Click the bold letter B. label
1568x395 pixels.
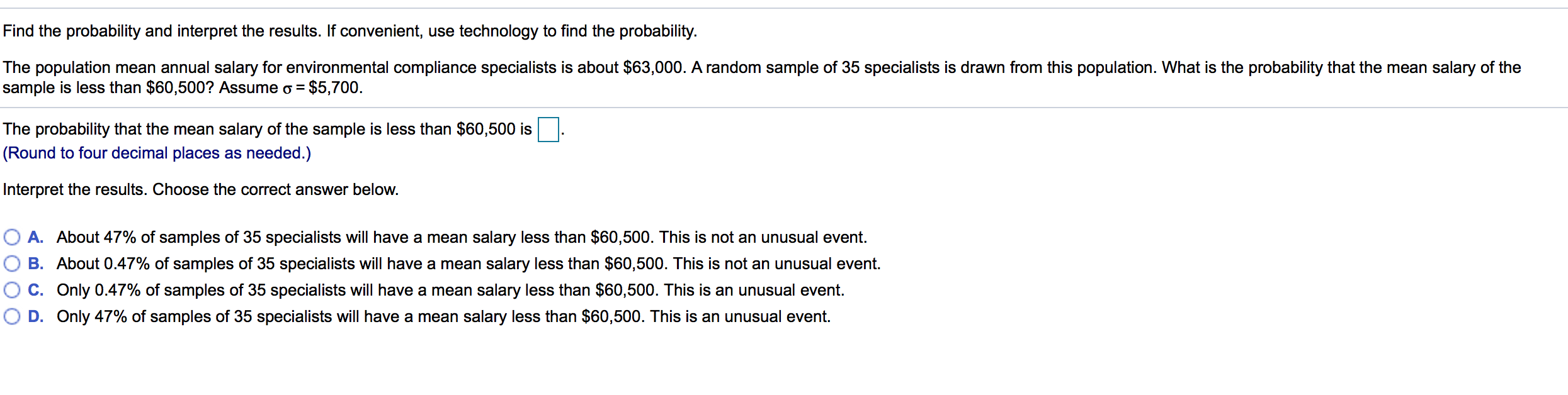(x=35, y=264)
